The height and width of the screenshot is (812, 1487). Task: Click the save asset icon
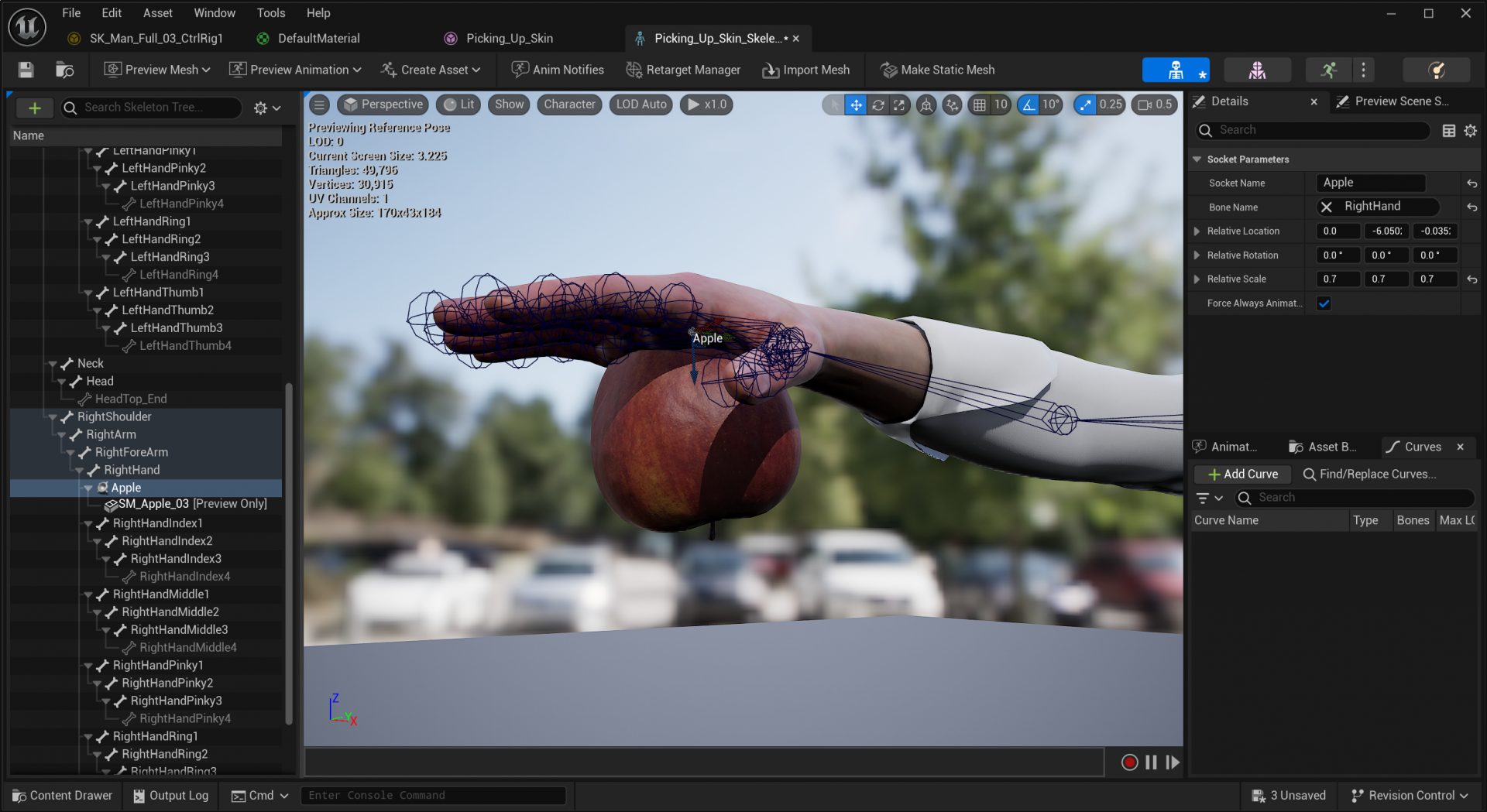tap(26, 70)
